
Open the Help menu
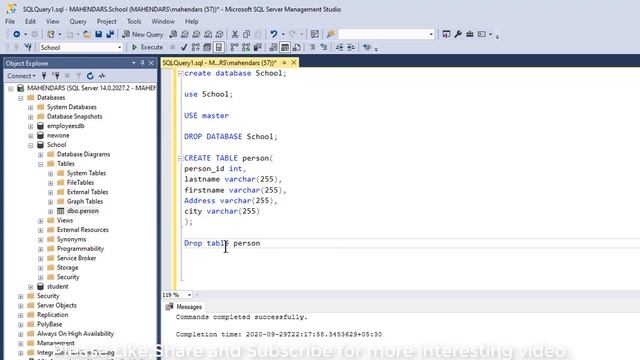point(191,21)
